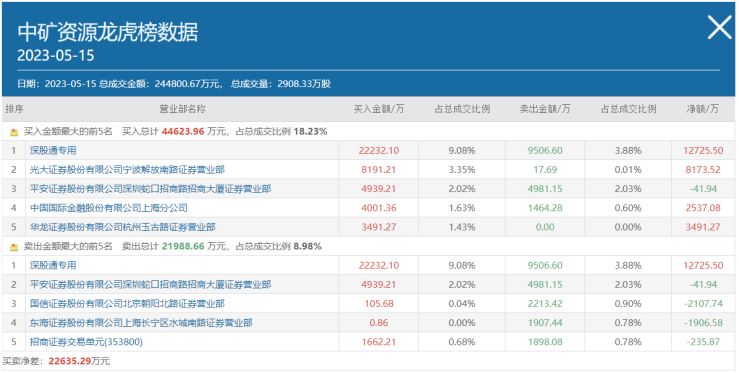Screen dimensions: 739x373
Task: Click the net amount -2107.74 cell
Action: tap(703, 304)
